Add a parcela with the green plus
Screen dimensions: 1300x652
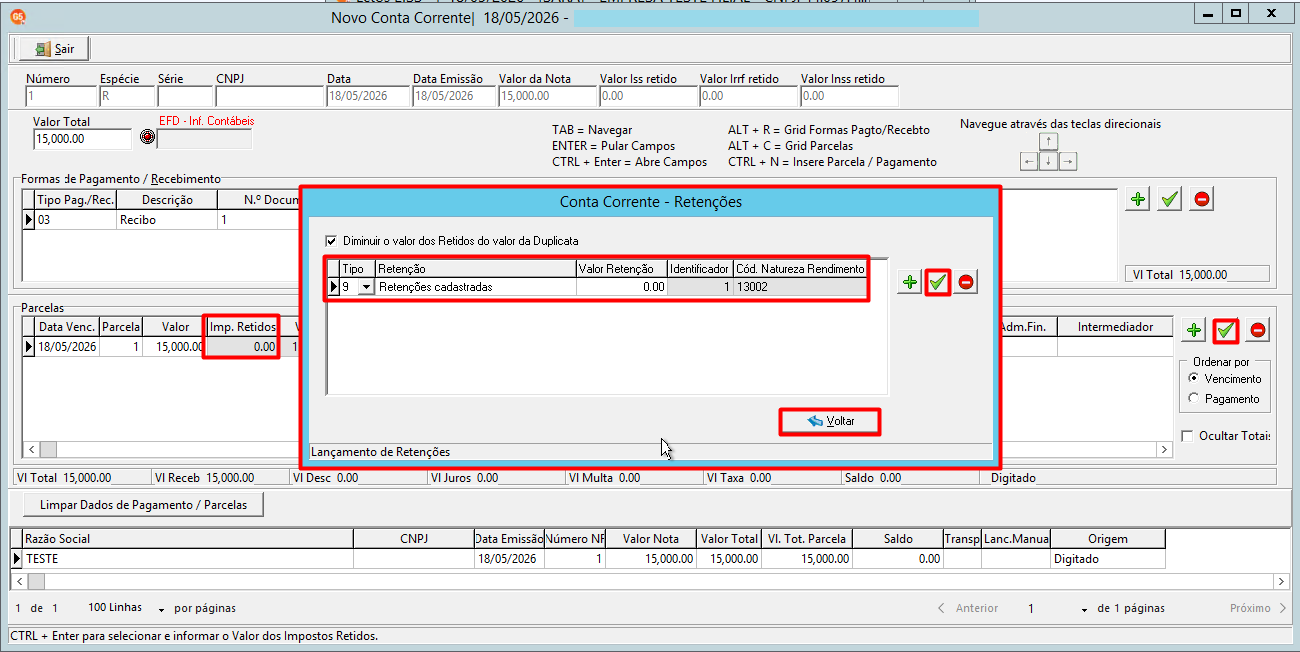[1194, 330]
